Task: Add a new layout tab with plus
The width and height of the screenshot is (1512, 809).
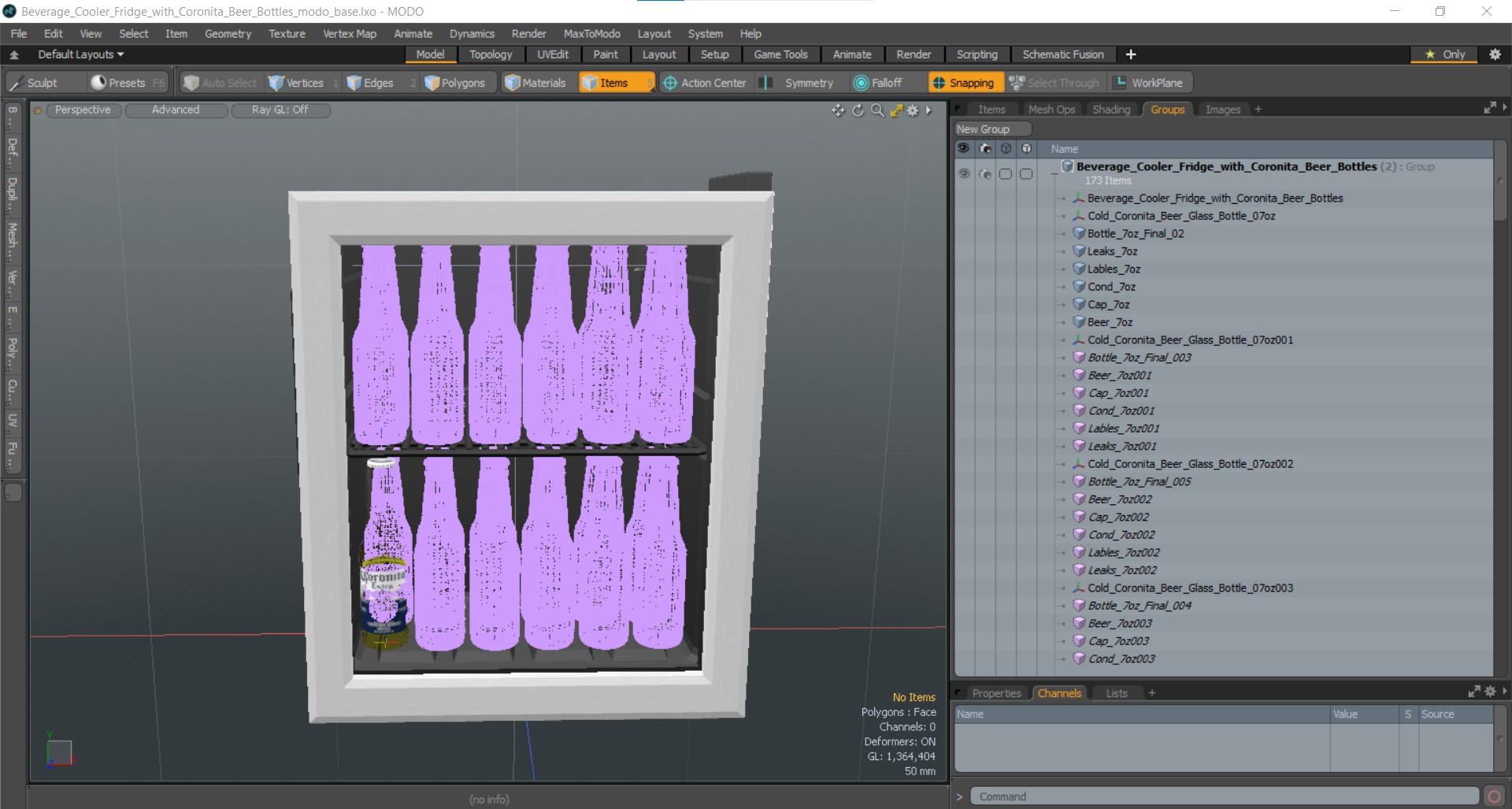Action: pyautogui.click(x=1131, y=54)
